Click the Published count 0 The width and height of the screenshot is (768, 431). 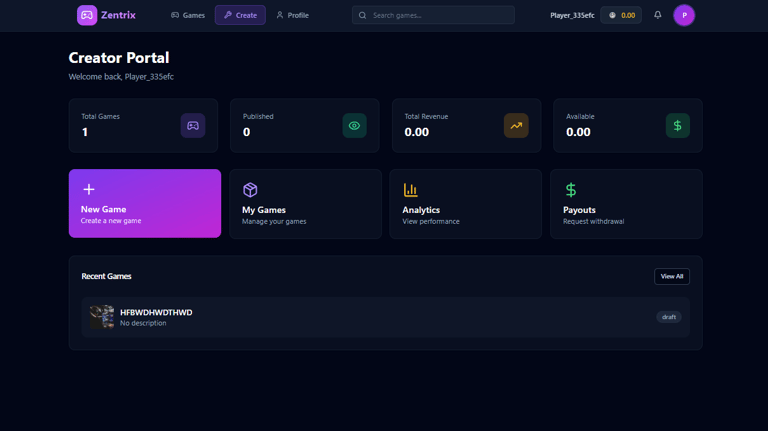point(246,132)
